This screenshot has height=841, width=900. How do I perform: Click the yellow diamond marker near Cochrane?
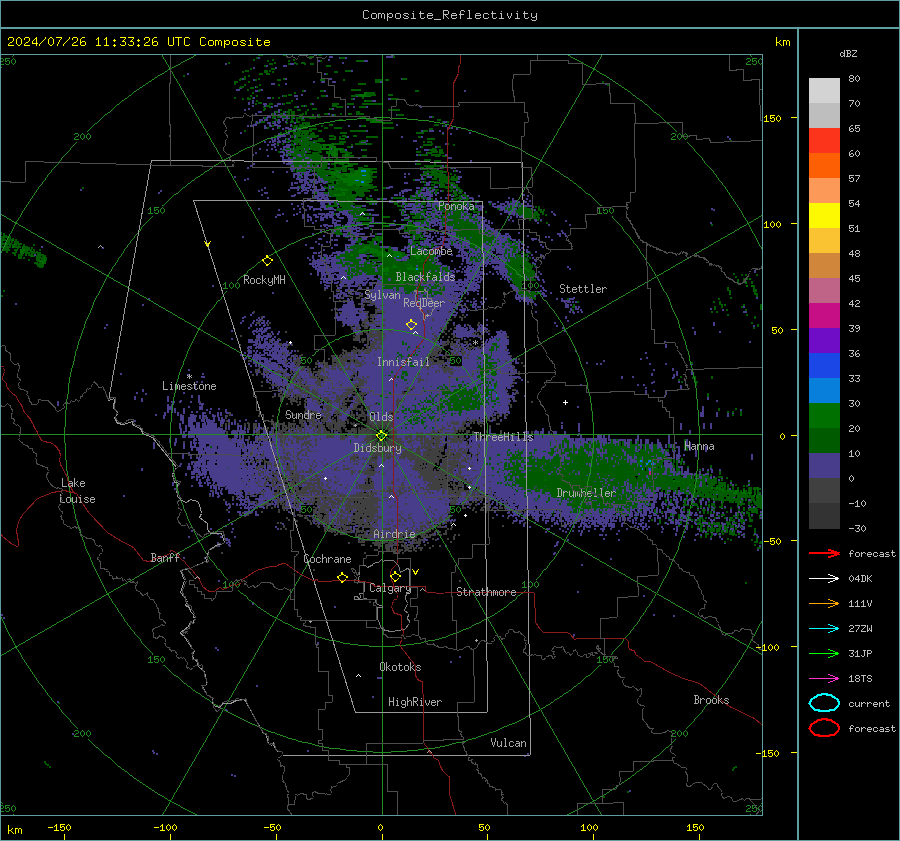point(343,577)
